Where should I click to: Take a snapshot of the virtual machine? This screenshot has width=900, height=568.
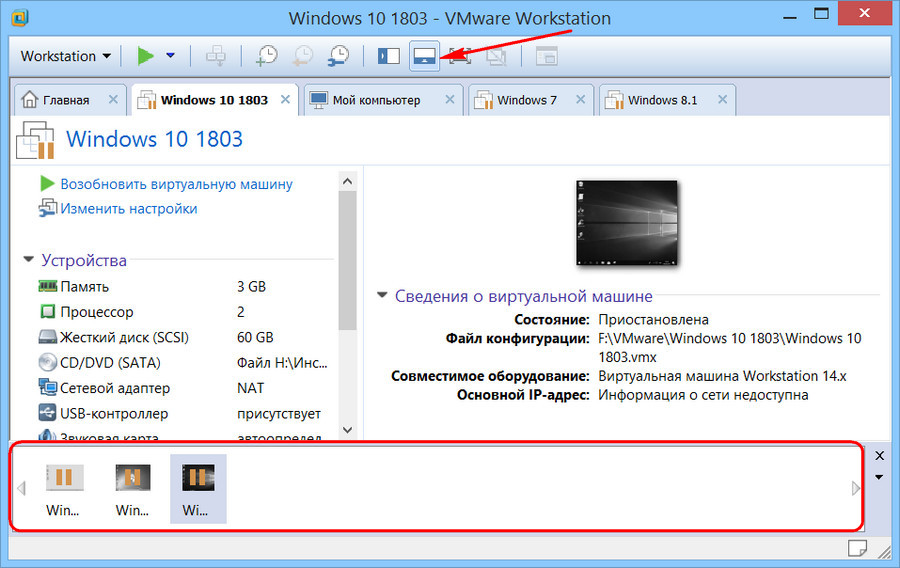pyautogui.click(x=267, y=56)
